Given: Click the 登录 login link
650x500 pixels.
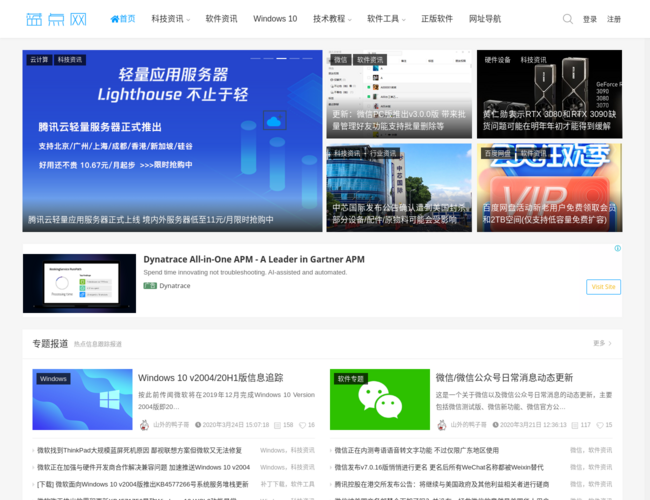Looking at the screenshot, I should [589, 19].
